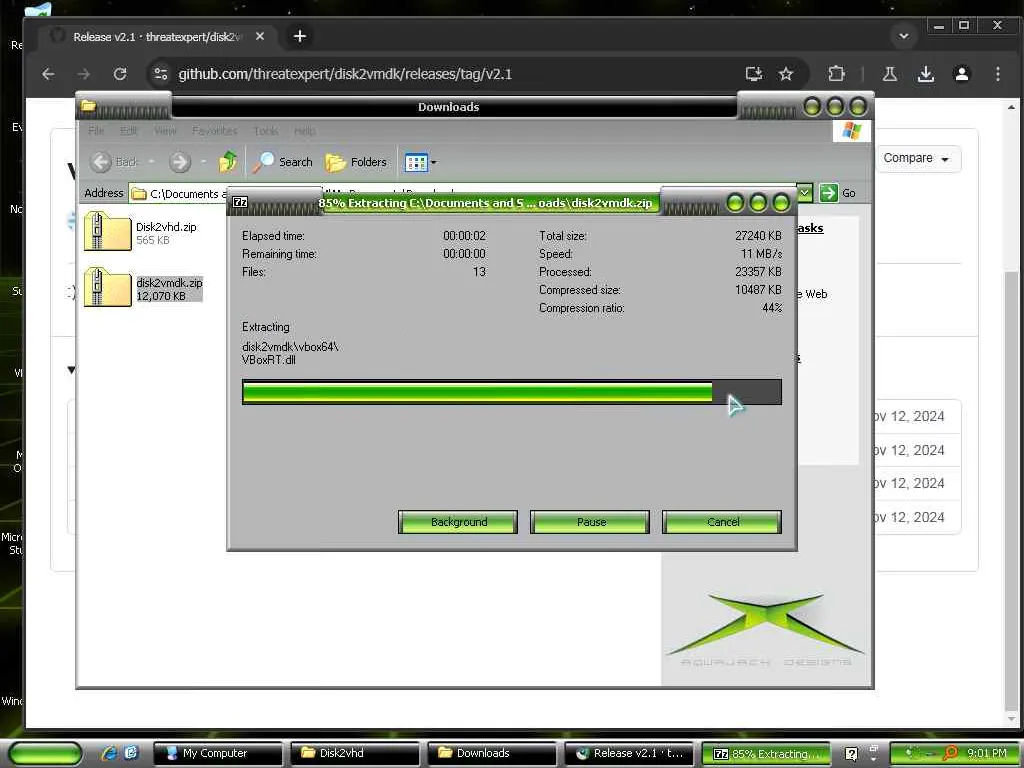Viewport: 1024px width, 768px height.
Task: Click the Start button
Action: (45, 754)
